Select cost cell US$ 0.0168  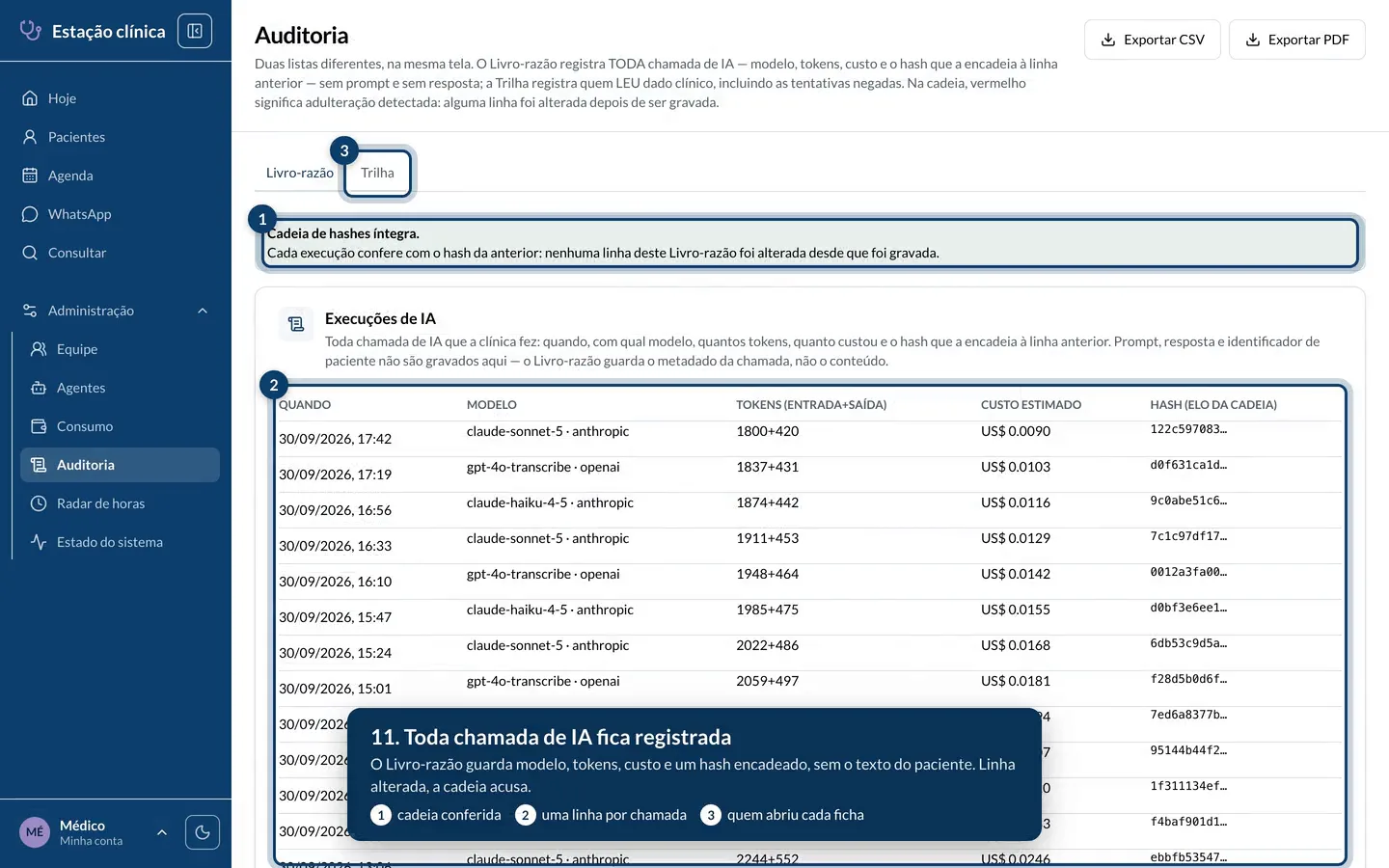coord(1016,645)
